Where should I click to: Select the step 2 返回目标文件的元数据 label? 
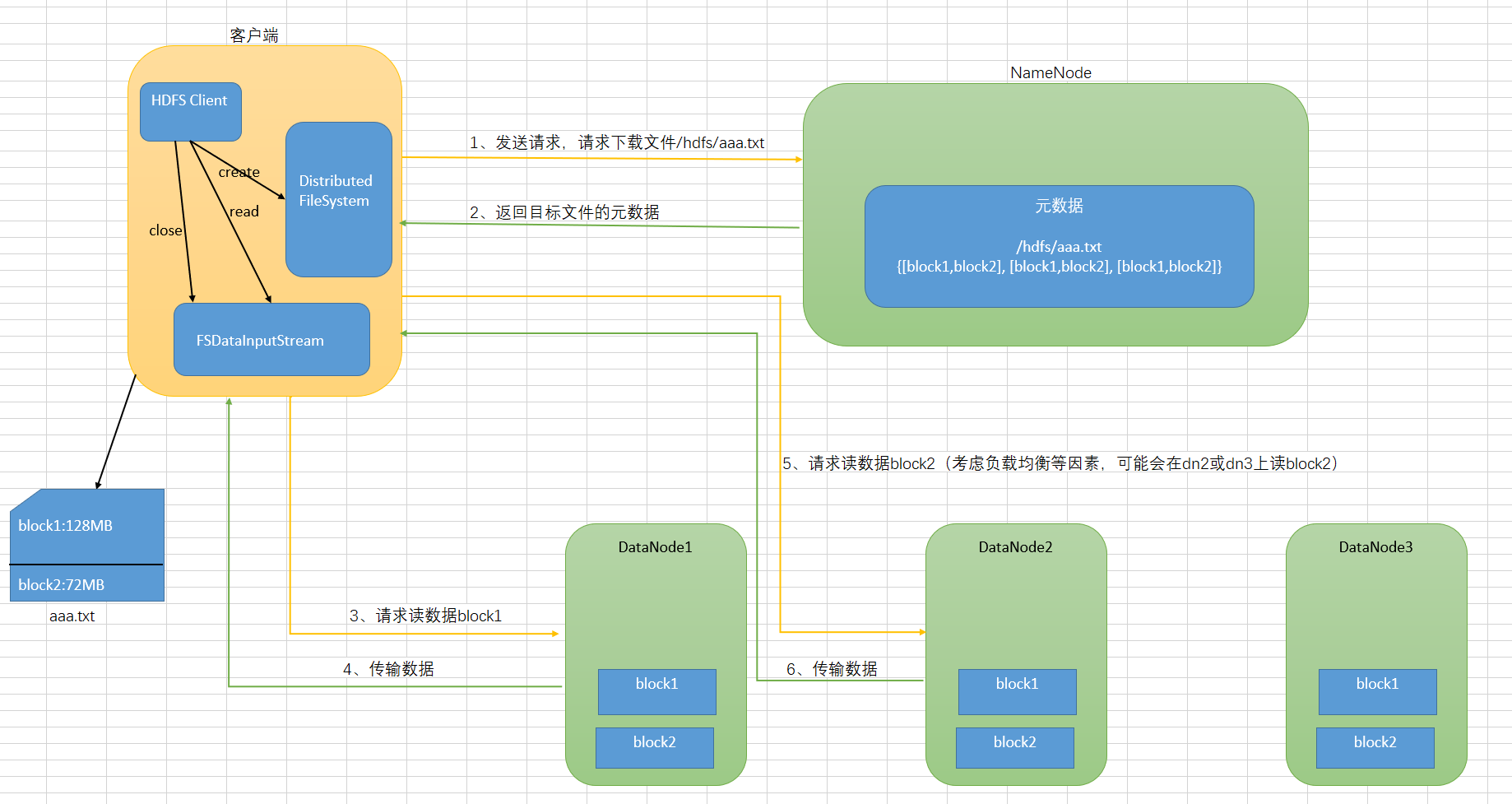click(564, 212)
